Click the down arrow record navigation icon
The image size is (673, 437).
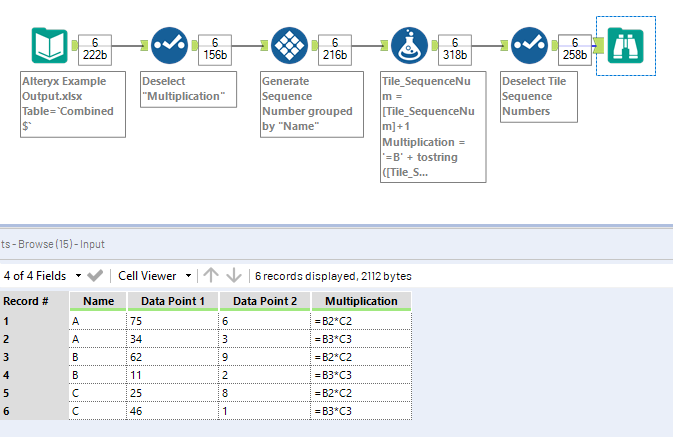coord(234,275)
